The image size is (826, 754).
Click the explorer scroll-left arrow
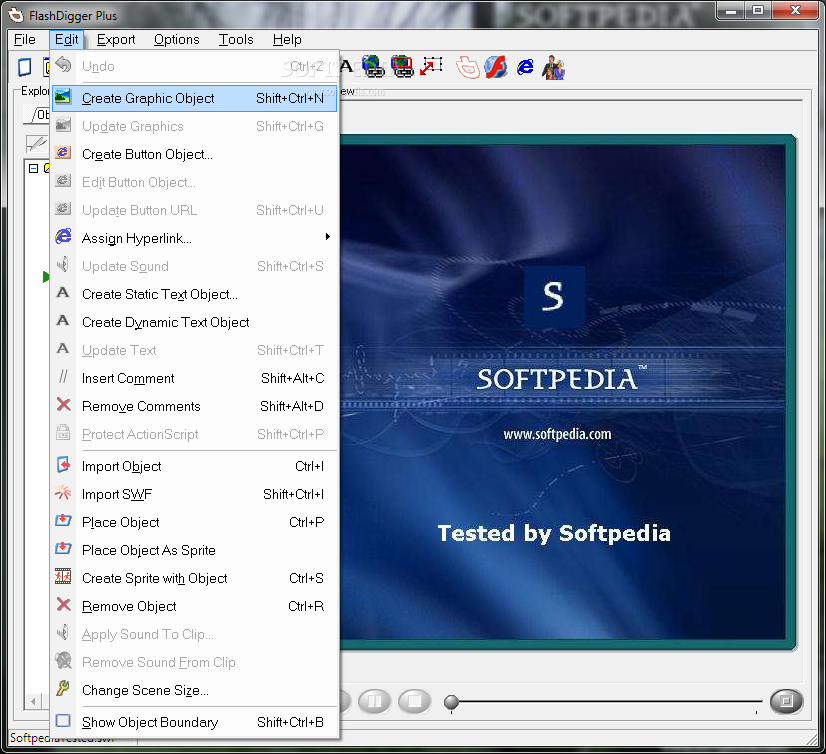pyautogui.click(x=34, y=701)
